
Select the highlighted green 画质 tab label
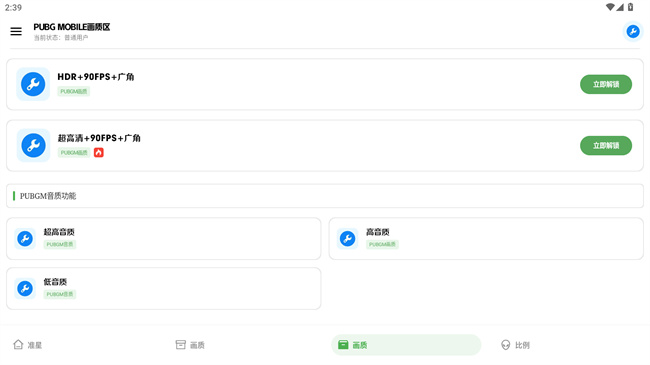(360, 345)
